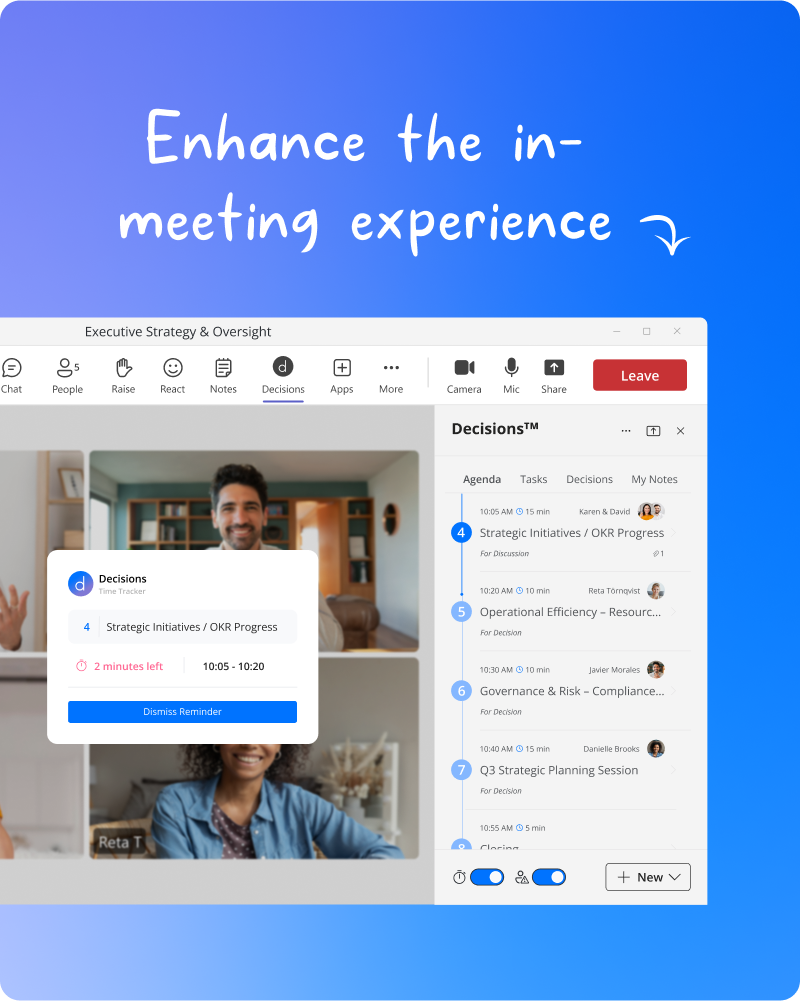This screenshot has width=800, height=1001.
Task: Open the More options toolbar menu
Action: tap(391, 375)
